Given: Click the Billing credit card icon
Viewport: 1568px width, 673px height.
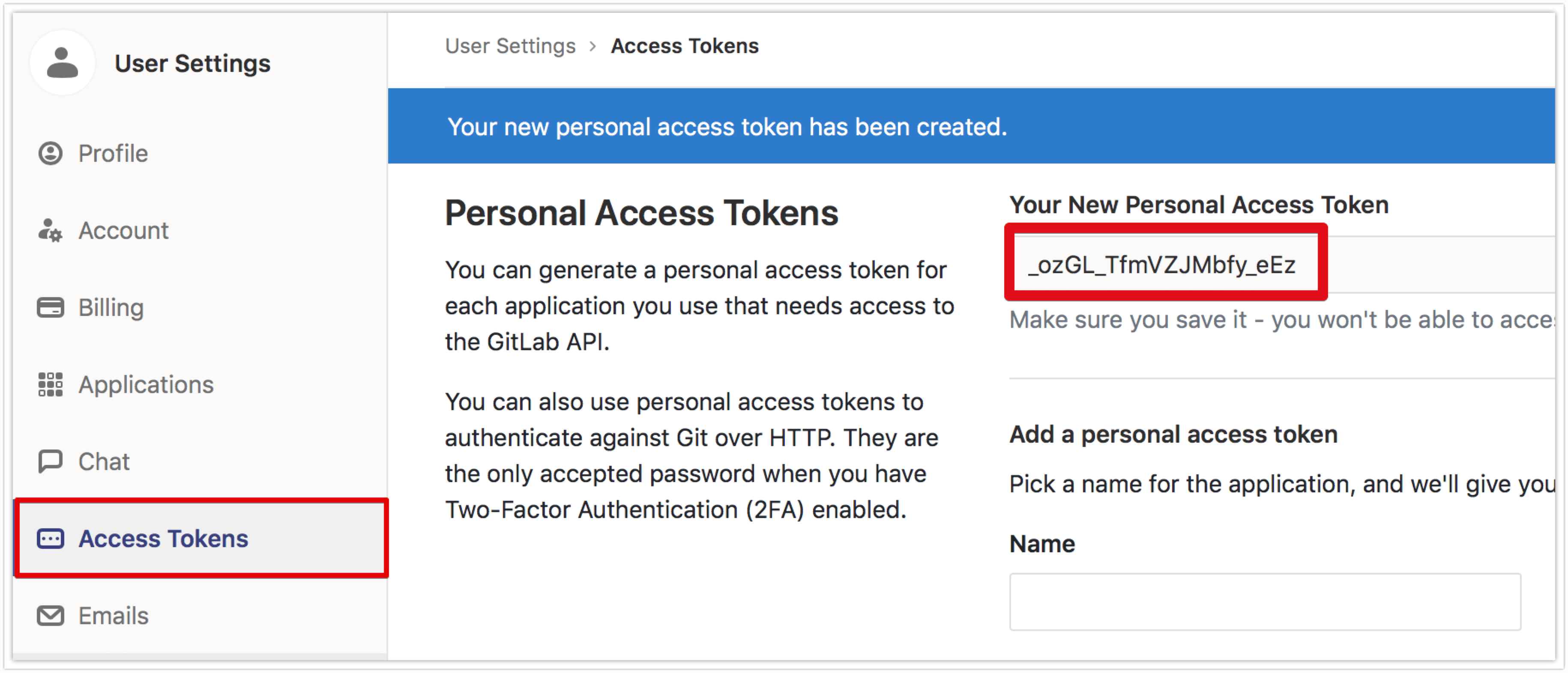Looking at the screenshot, I should point(51,308).
